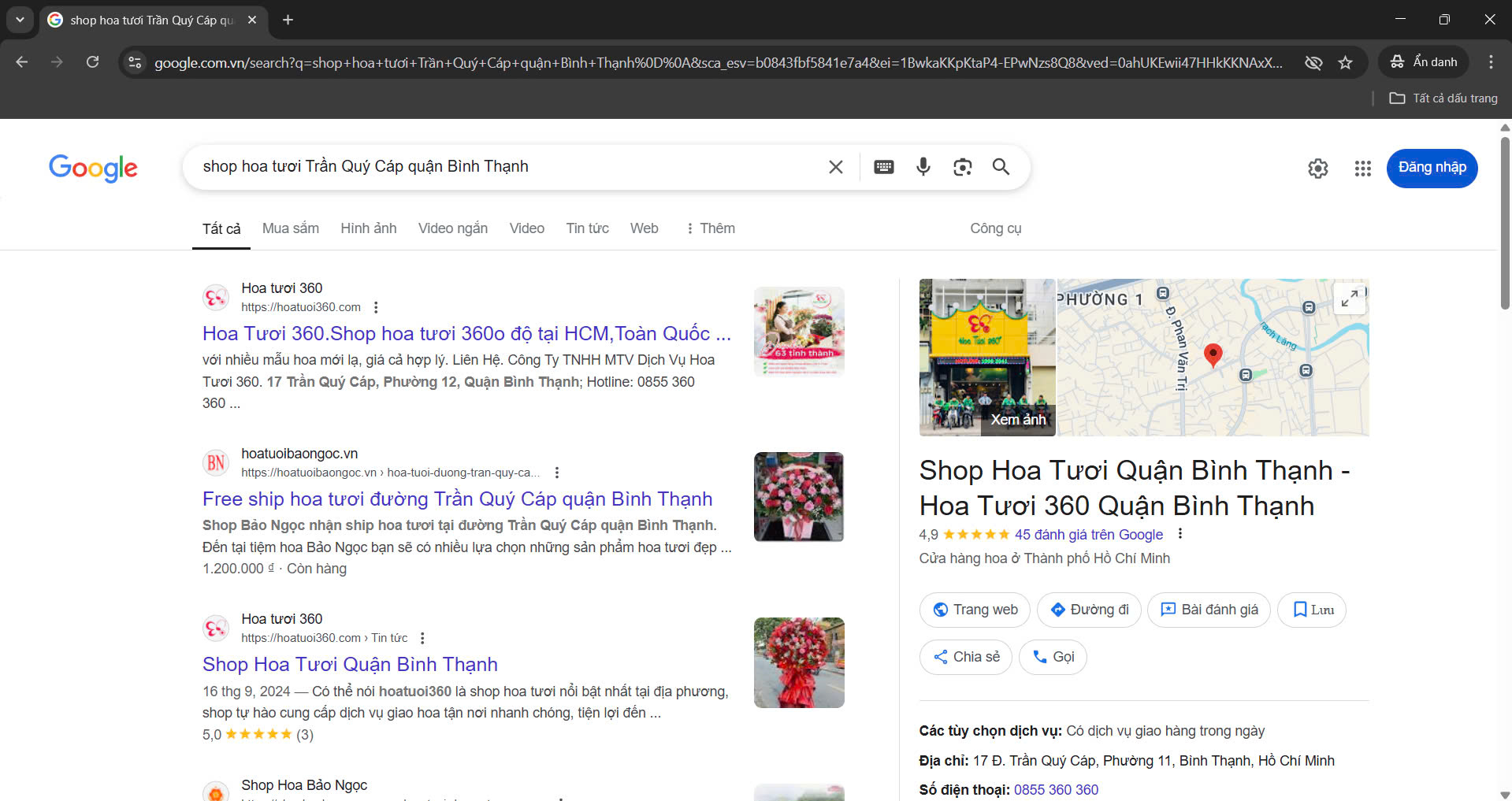Screen dimensions: 1512x801
Task: Open the tab search dropdown
Action: 20,20
